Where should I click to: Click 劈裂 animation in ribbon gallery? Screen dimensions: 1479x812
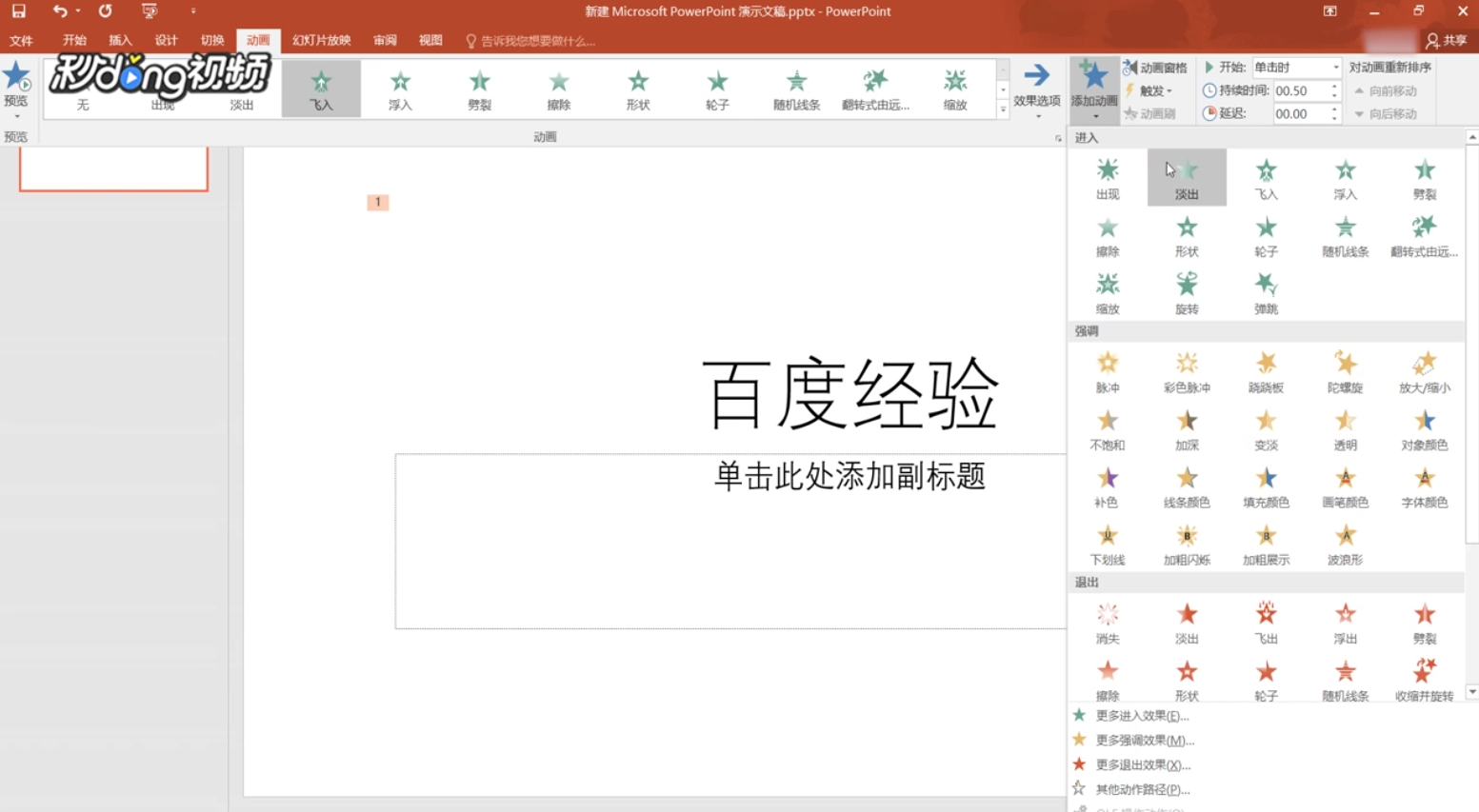point(479,89)
